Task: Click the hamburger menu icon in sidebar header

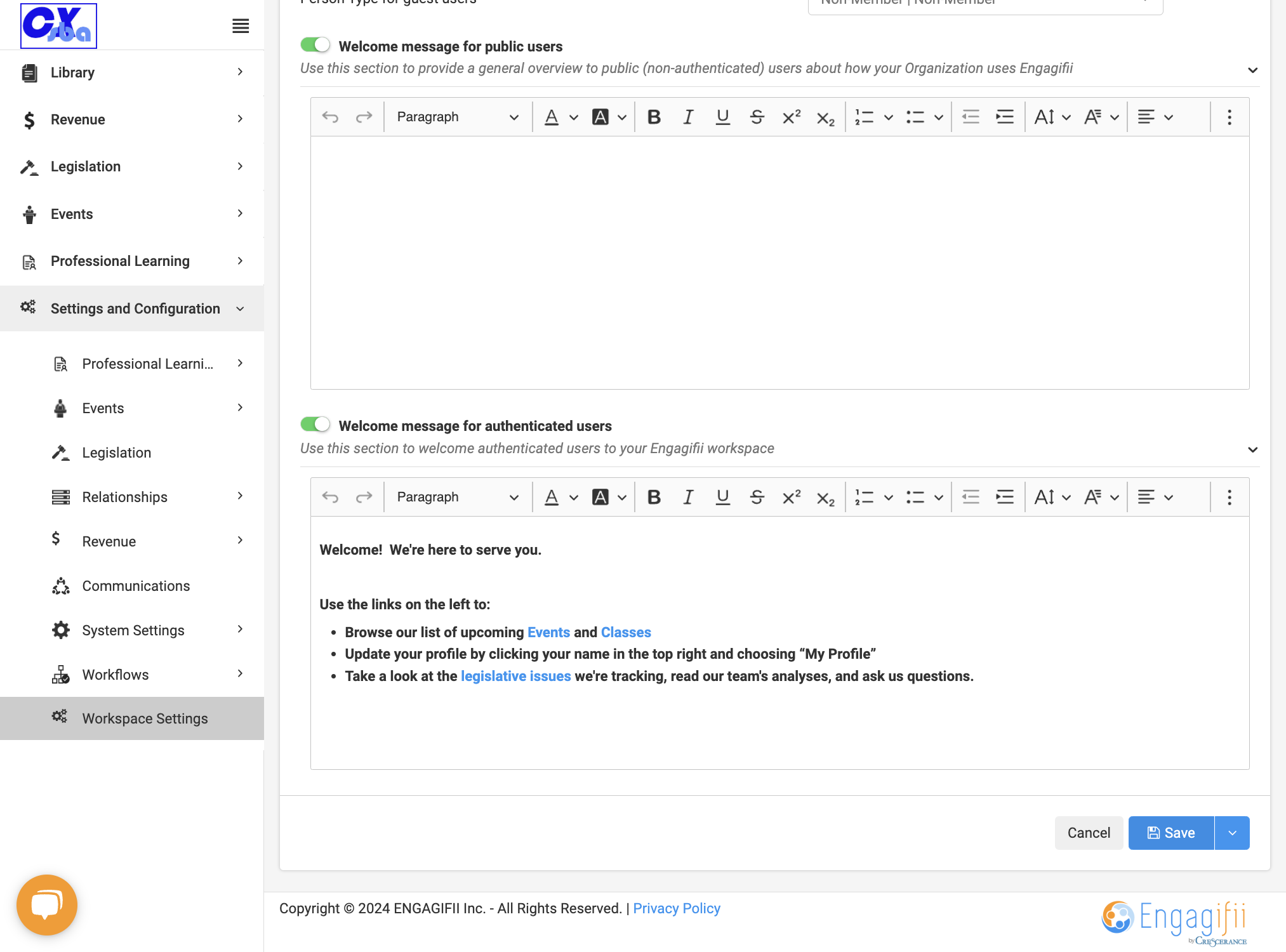Action: (241, 26)
